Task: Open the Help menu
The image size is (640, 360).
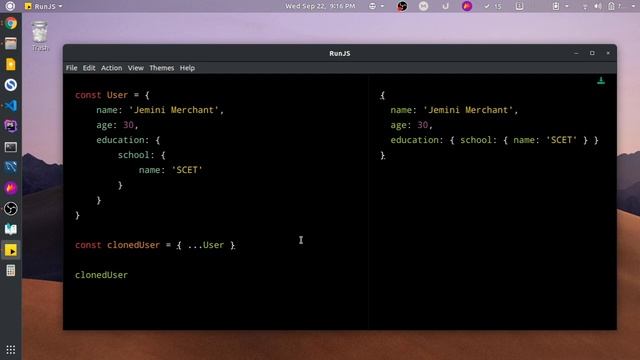Action: [x=187, y=68]
